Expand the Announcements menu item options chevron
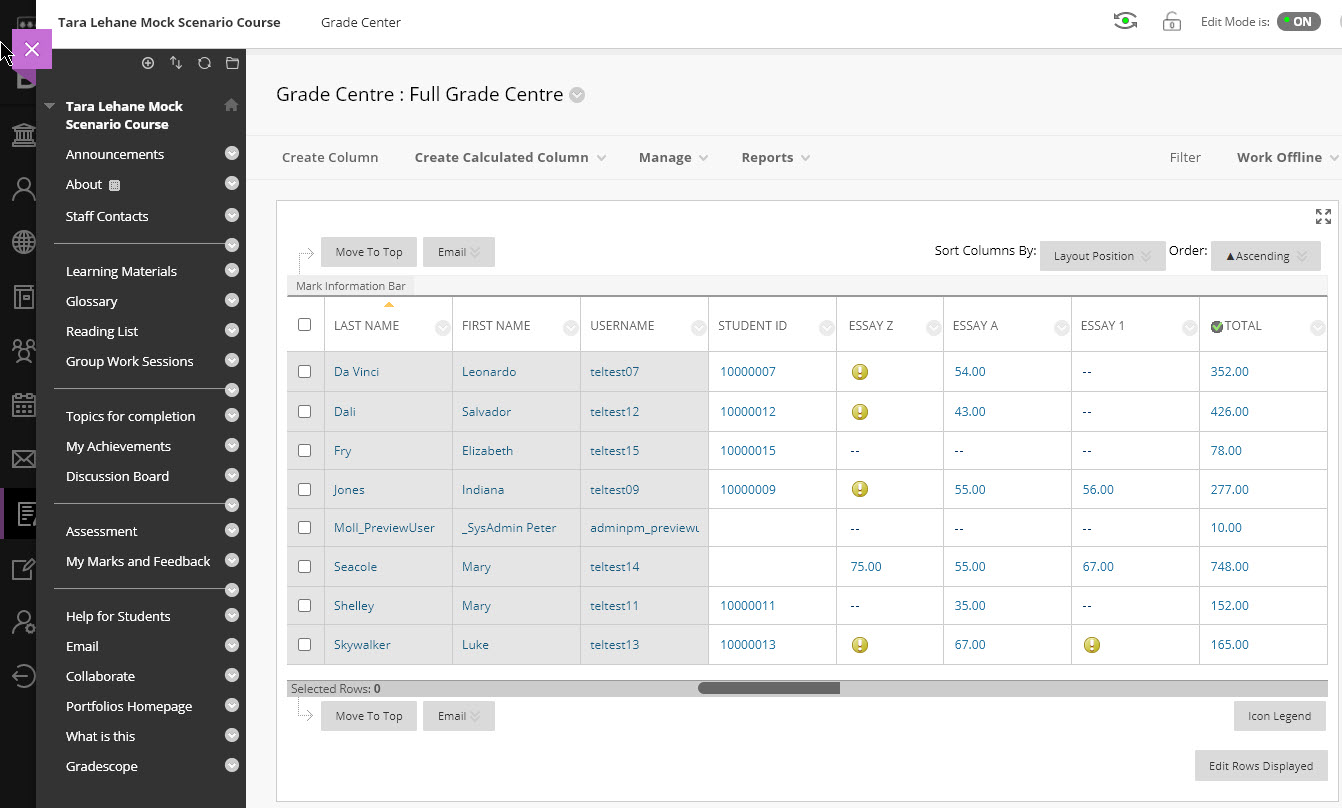Viewport: 1342px width, 808px height. coord(232,154)
